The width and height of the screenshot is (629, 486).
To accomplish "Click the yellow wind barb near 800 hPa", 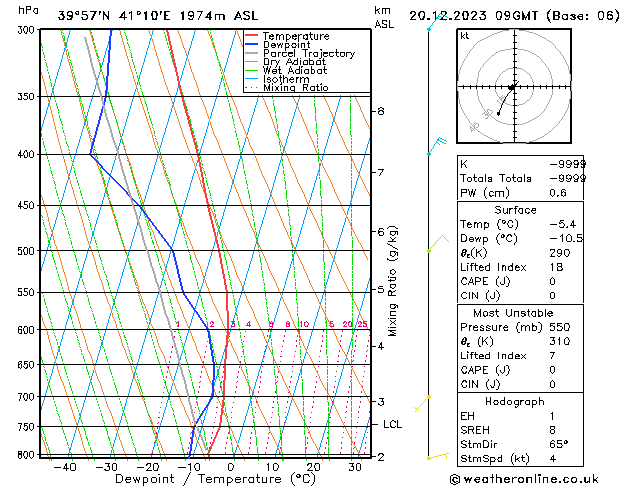I will (x=436, y=456).
